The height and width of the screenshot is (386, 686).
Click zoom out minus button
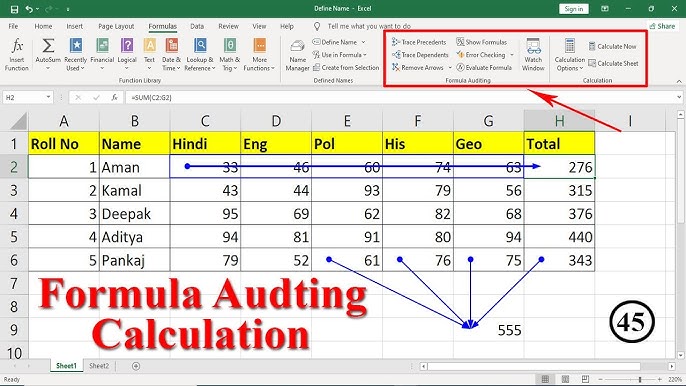tap(600, 379)
